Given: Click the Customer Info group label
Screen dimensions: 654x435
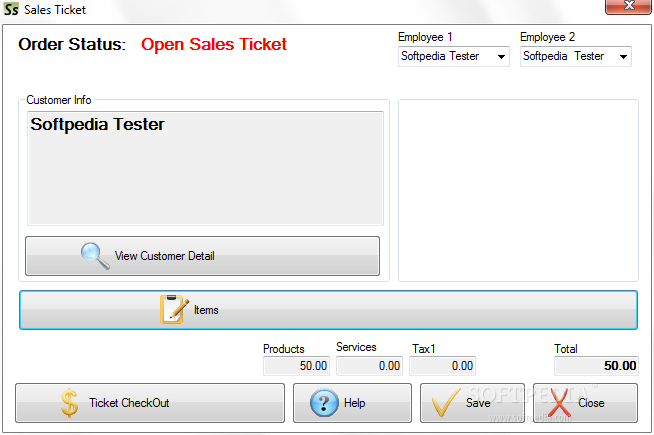Looking at the screenshot, I should point(59,100).
